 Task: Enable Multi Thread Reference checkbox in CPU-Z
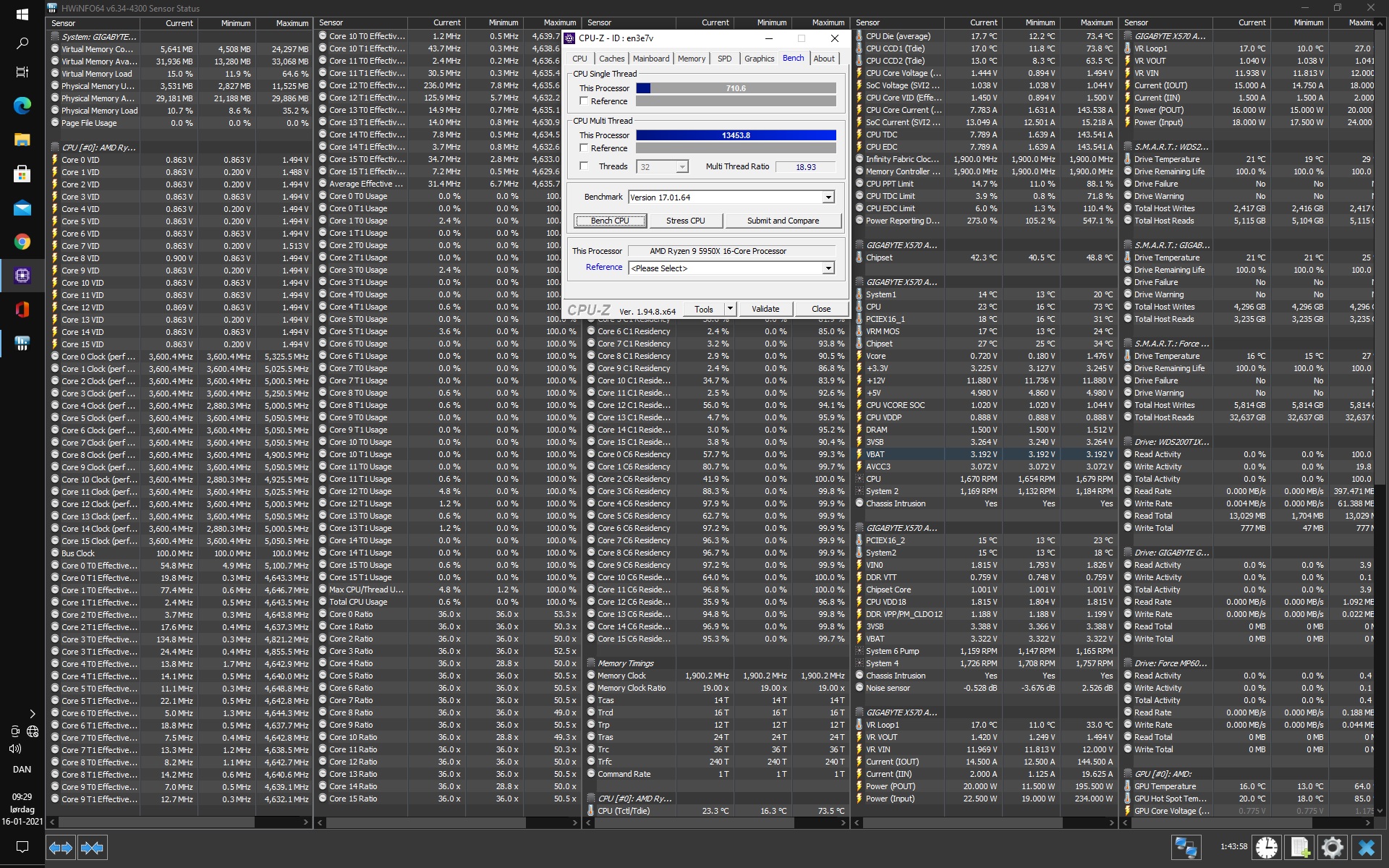point(584,148)
